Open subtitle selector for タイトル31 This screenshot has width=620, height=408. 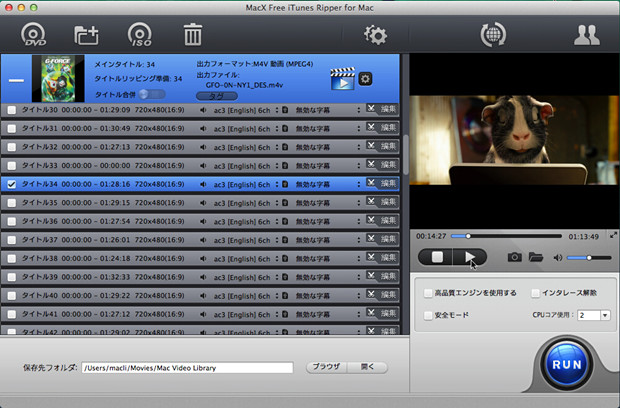[359, 128]
